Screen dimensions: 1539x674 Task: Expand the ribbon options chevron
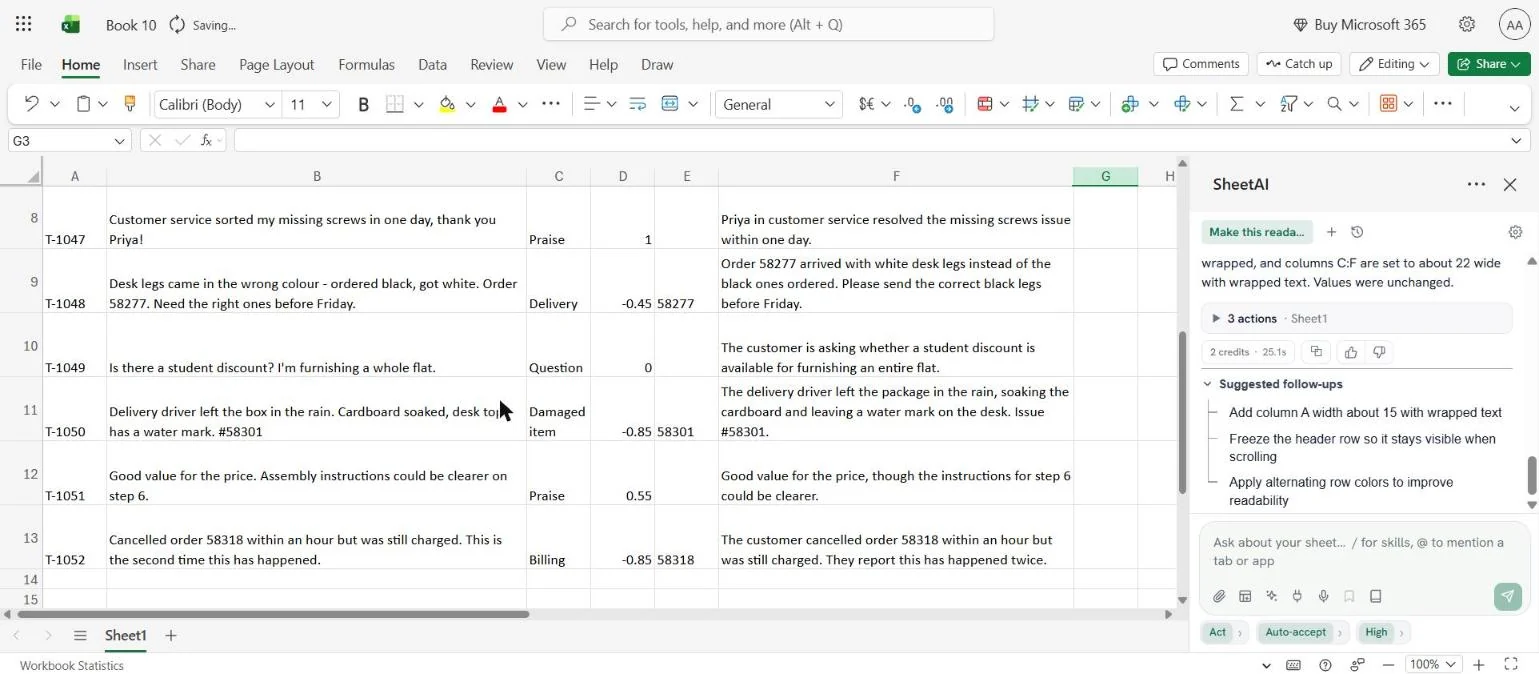pos(1513,108)
